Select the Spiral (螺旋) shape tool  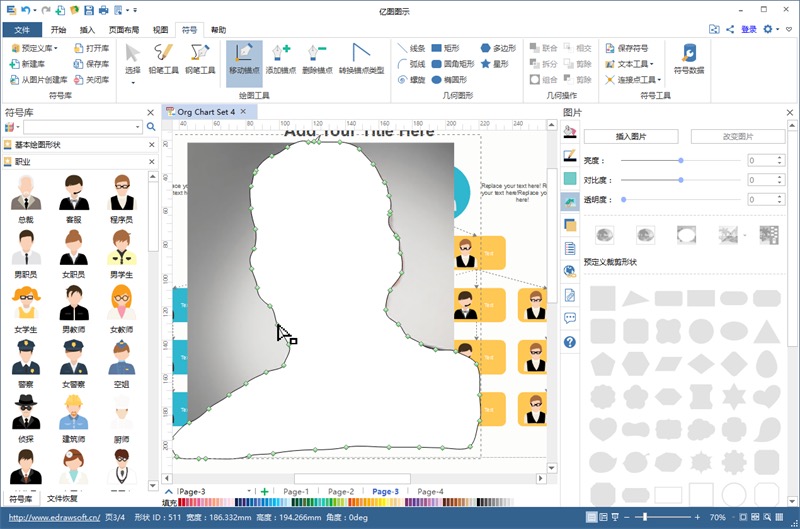point(411,79)
